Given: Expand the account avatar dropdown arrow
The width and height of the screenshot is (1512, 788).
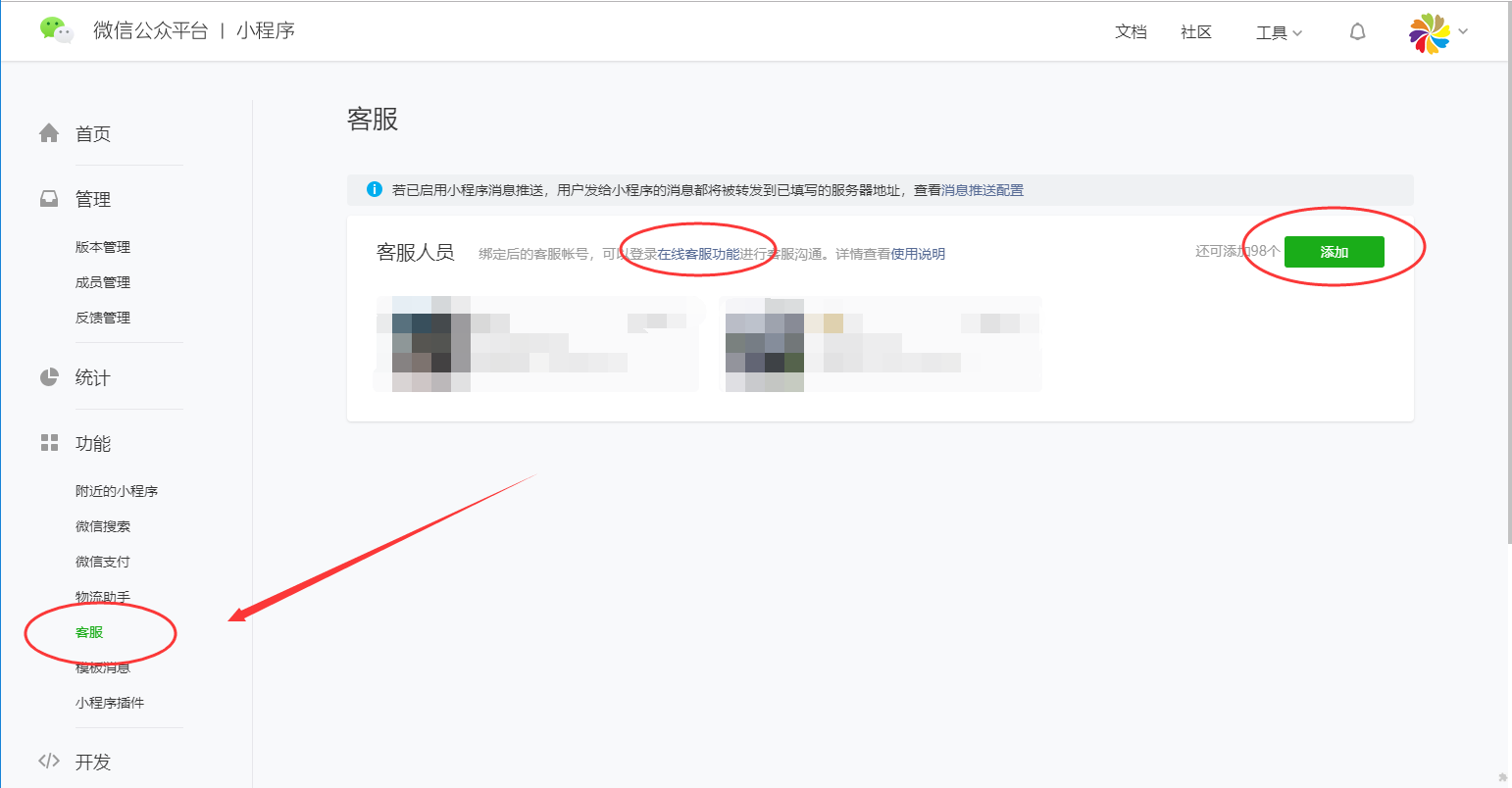Looking at the screenshot, I should pyautogui.click(x=1463, y=31).
